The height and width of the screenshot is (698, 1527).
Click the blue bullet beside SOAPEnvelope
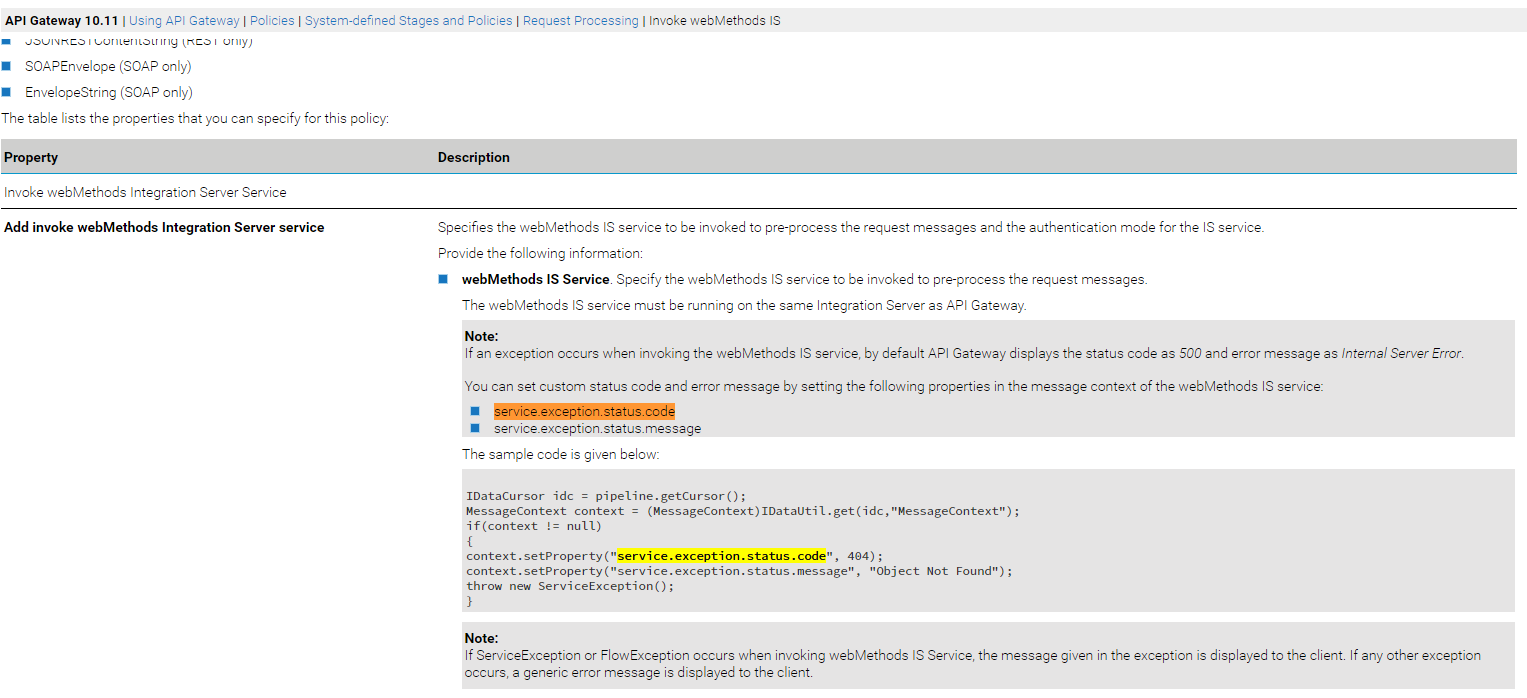6,66
